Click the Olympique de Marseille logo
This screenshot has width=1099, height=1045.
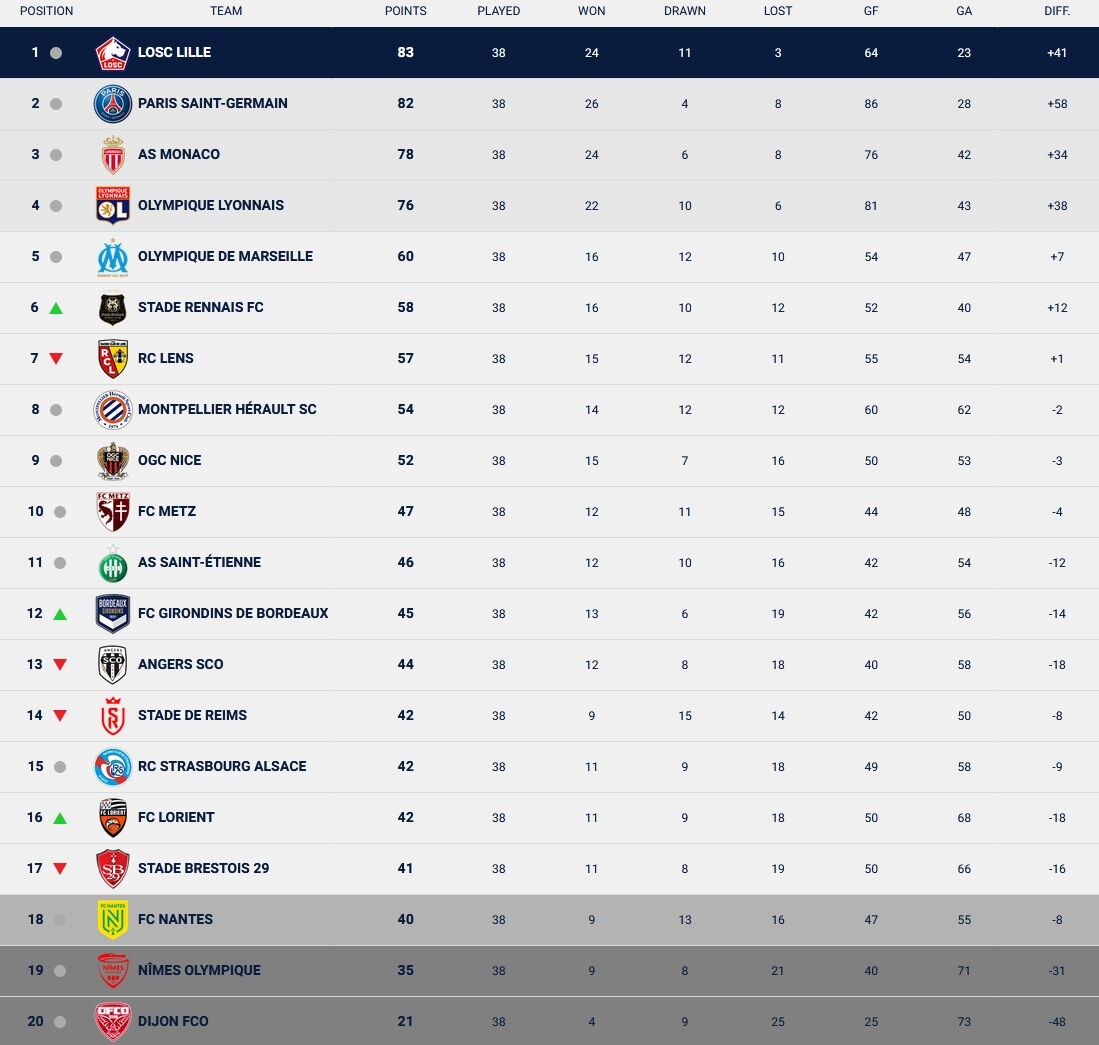[x=112, y=257]
